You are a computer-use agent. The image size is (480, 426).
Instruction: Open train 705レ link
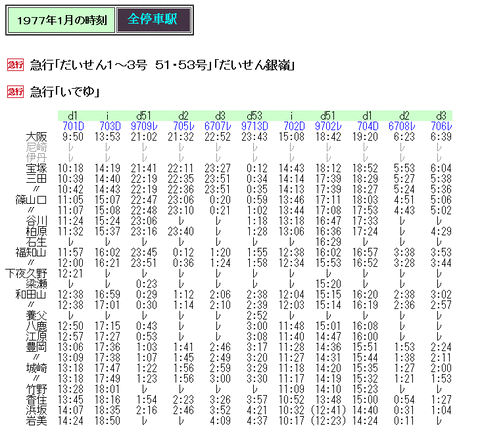(184, 126)
